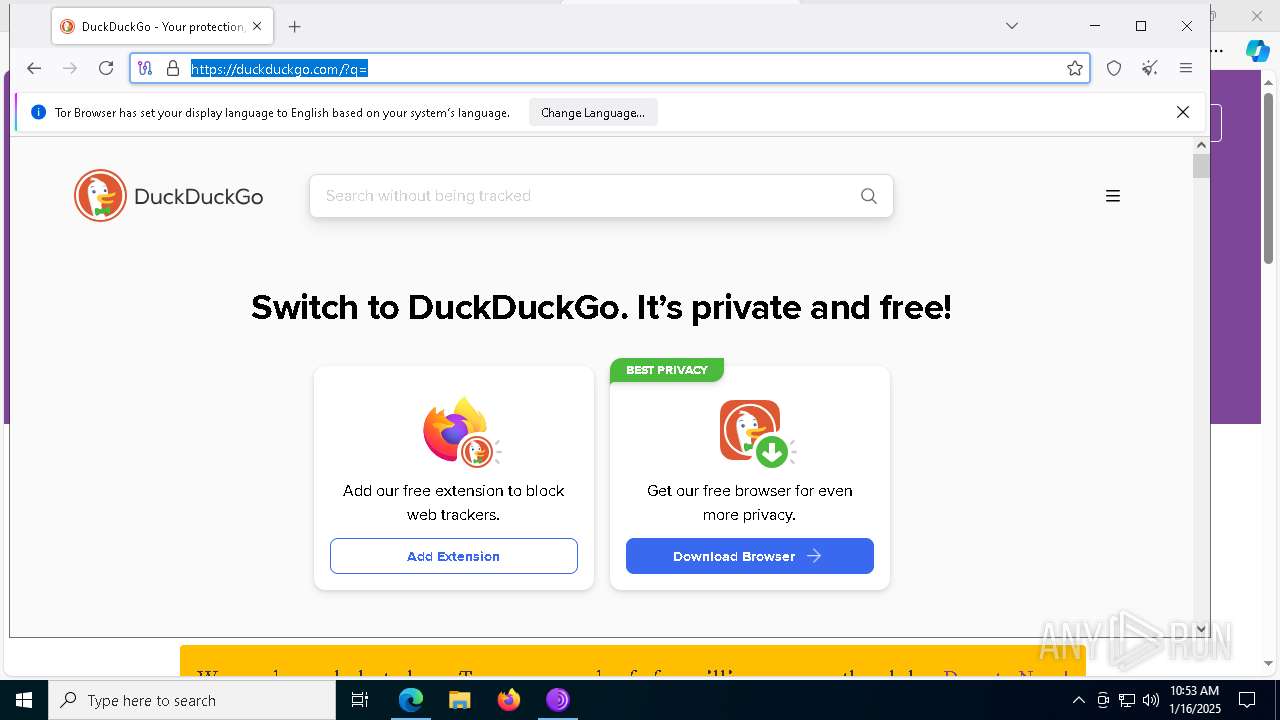
Task: Select the DuckDuckGo - Your protection tab
Action: coord(161,27)
